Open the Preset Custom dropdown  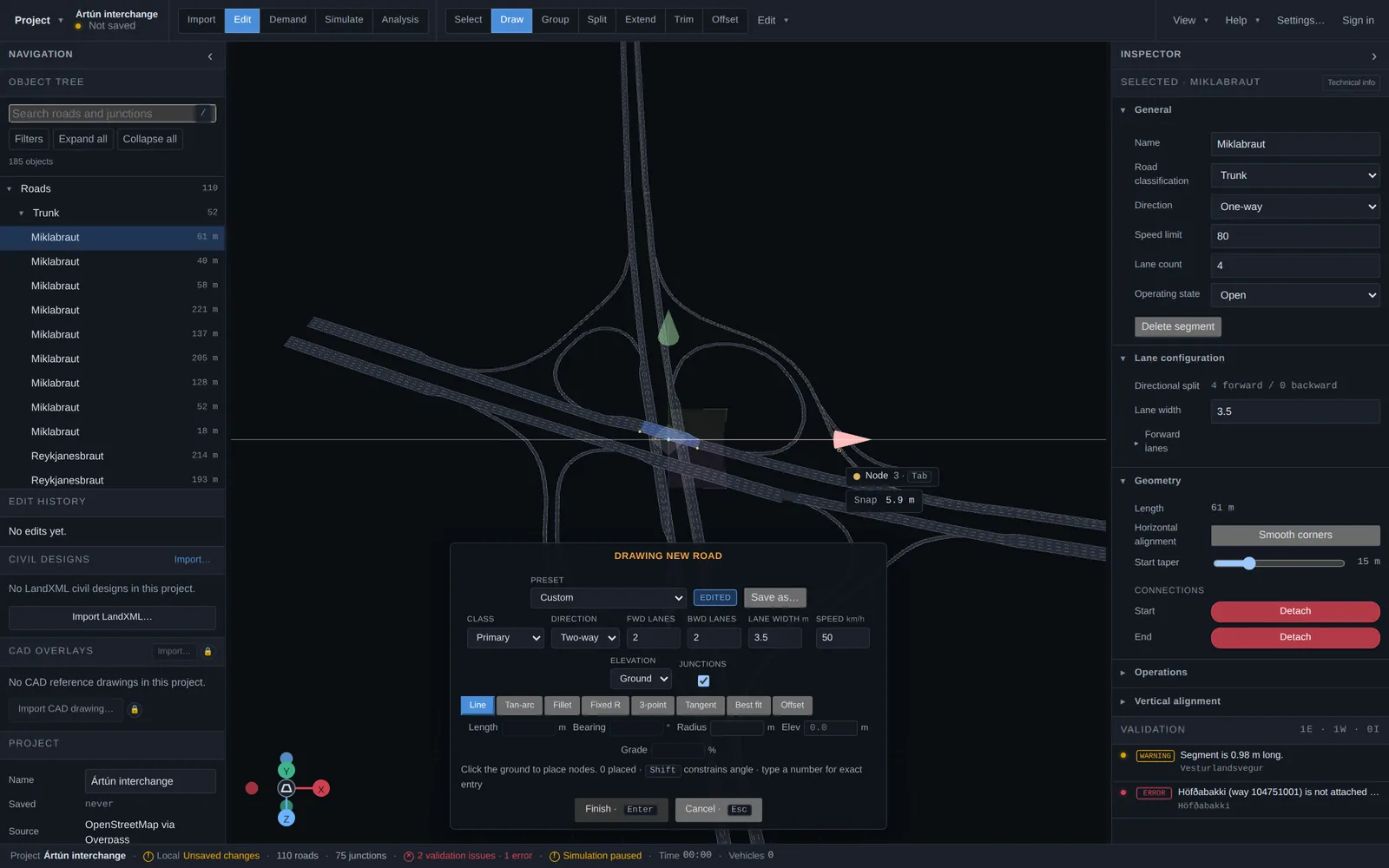click(609, 598)
